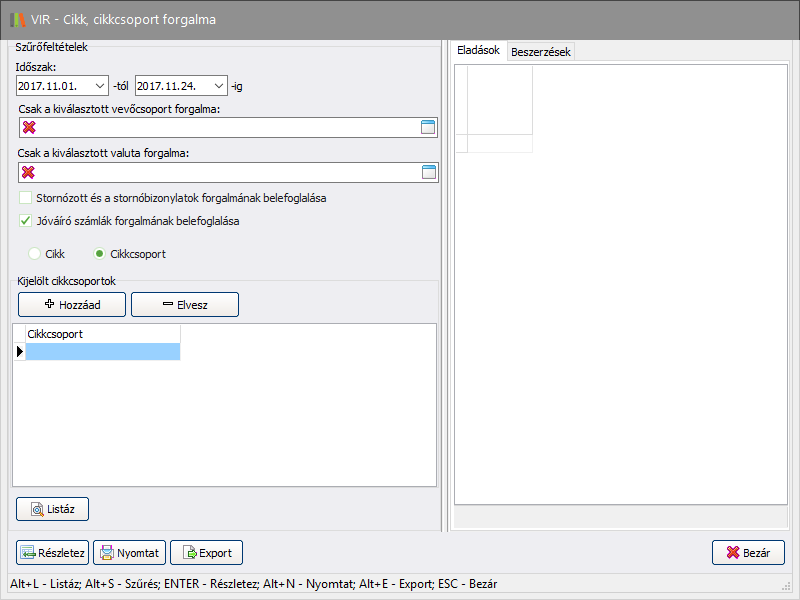Clear the customer group filter red X
The width and height of the screenshot is (800, 600).
click(x=29, y=127)
